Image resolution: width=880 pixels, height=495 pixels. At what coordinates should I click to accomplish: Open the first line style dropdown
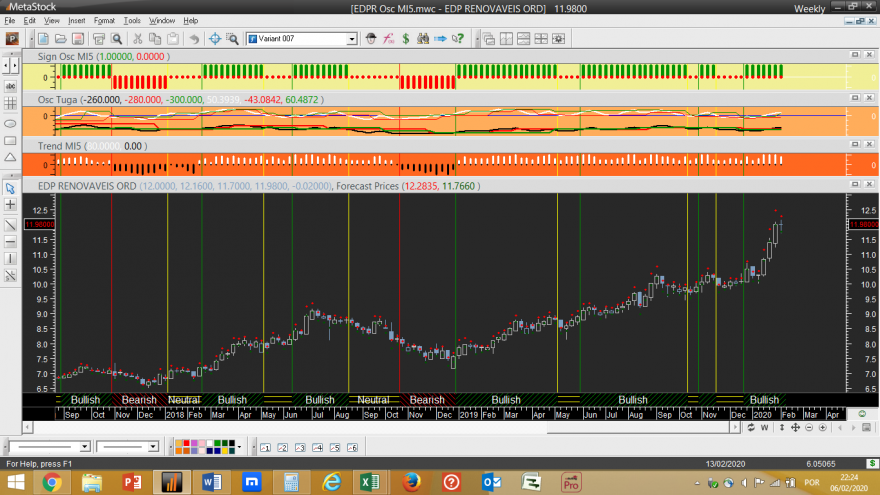pos(85,447)
